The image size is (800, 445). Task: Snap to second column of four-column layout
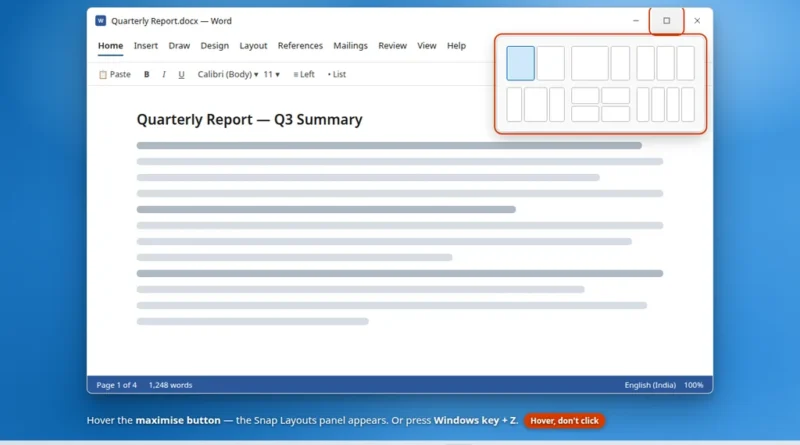tap(658, 105)
